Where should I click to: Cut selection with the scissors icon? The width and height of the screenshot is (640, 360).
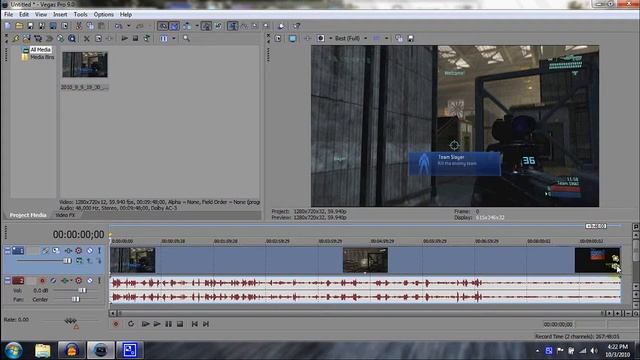(x=79, y=26)
